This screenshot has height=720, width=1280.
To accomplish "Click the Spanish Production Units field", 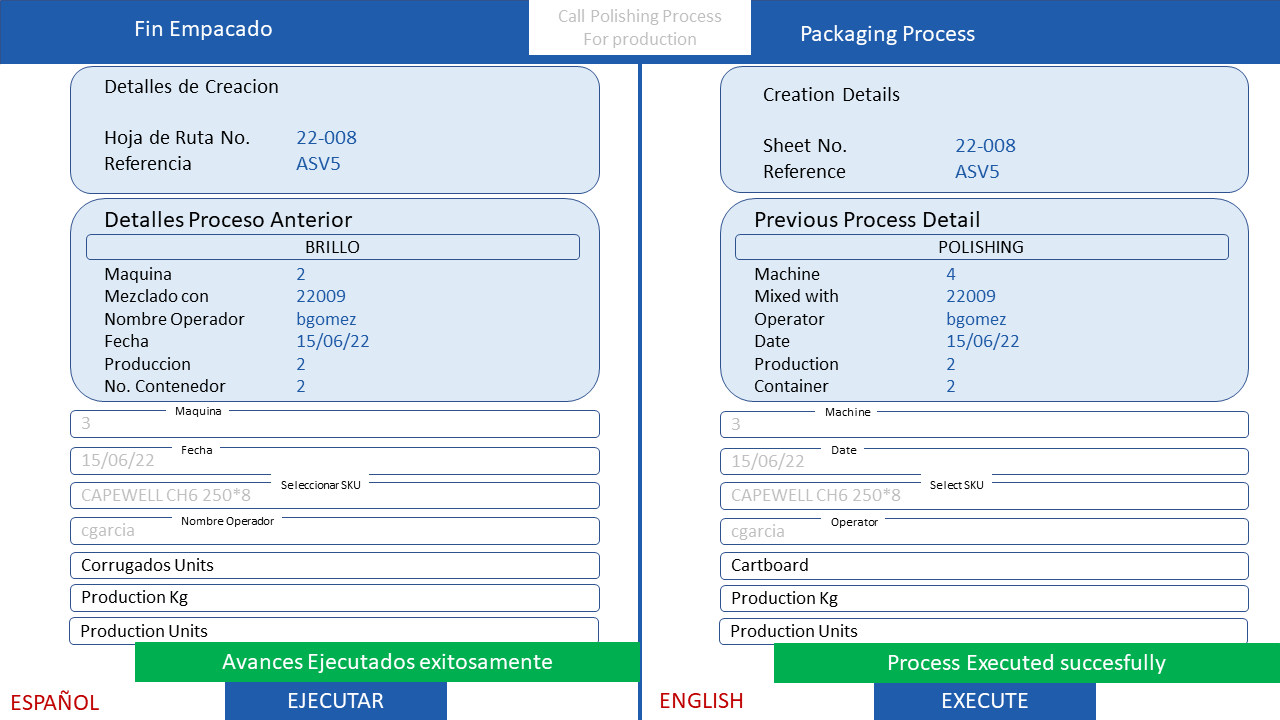I will coord(334,630).
